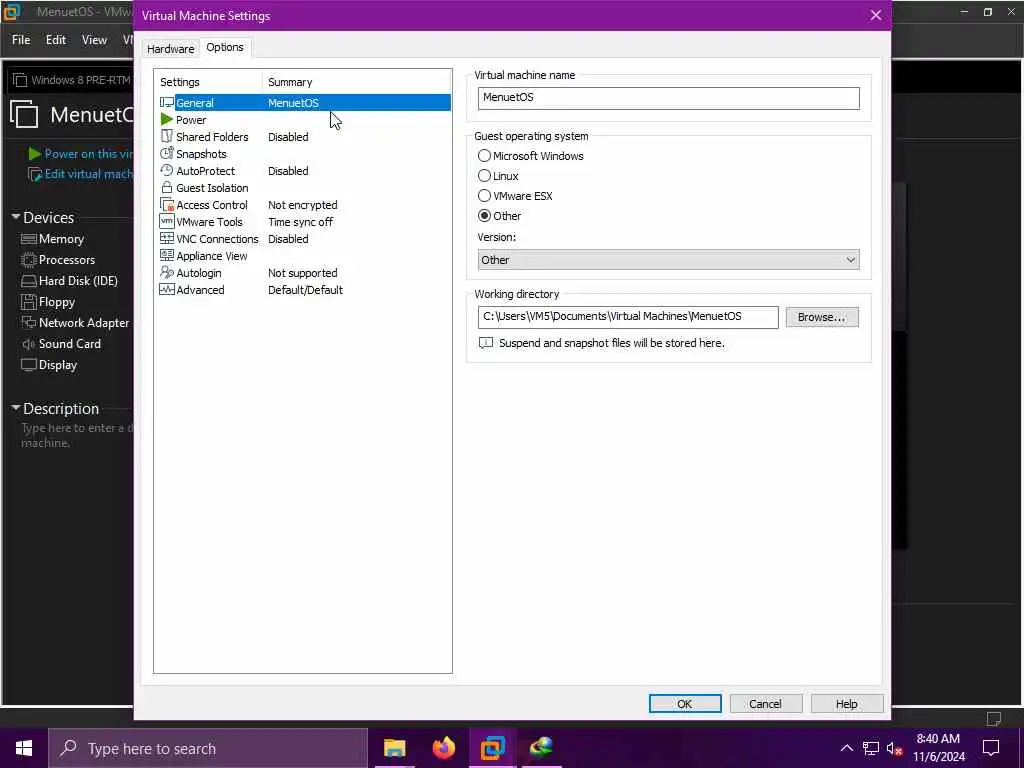Select the Microsoft Windows radio button

[484, 155]
